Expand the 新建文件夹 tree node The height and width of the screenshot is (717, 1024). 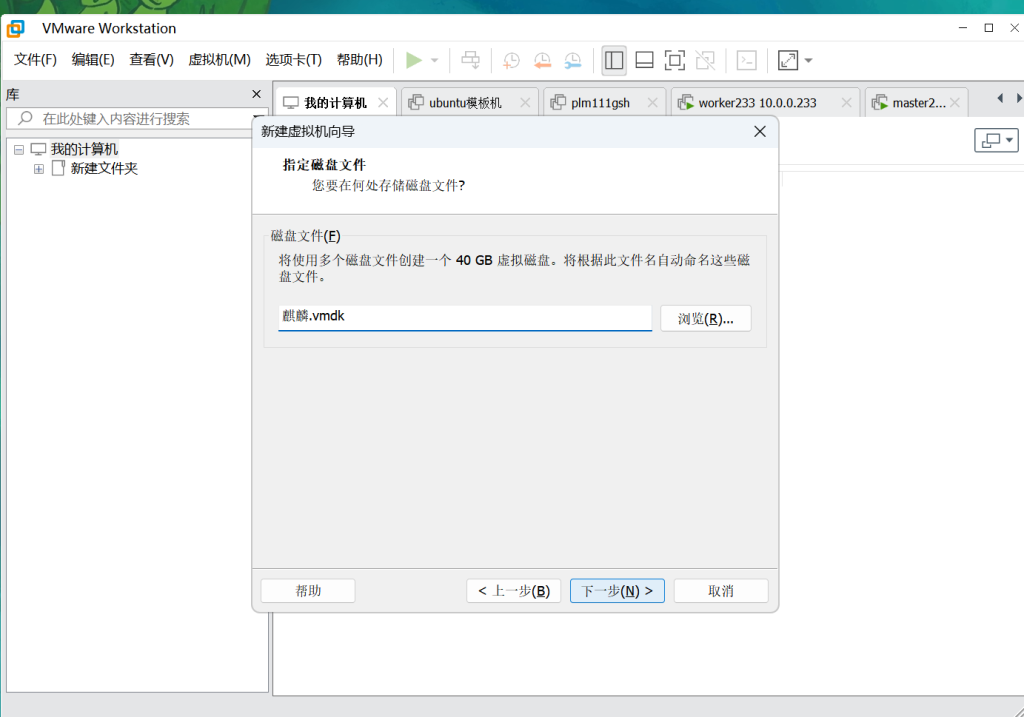point(39,169)
